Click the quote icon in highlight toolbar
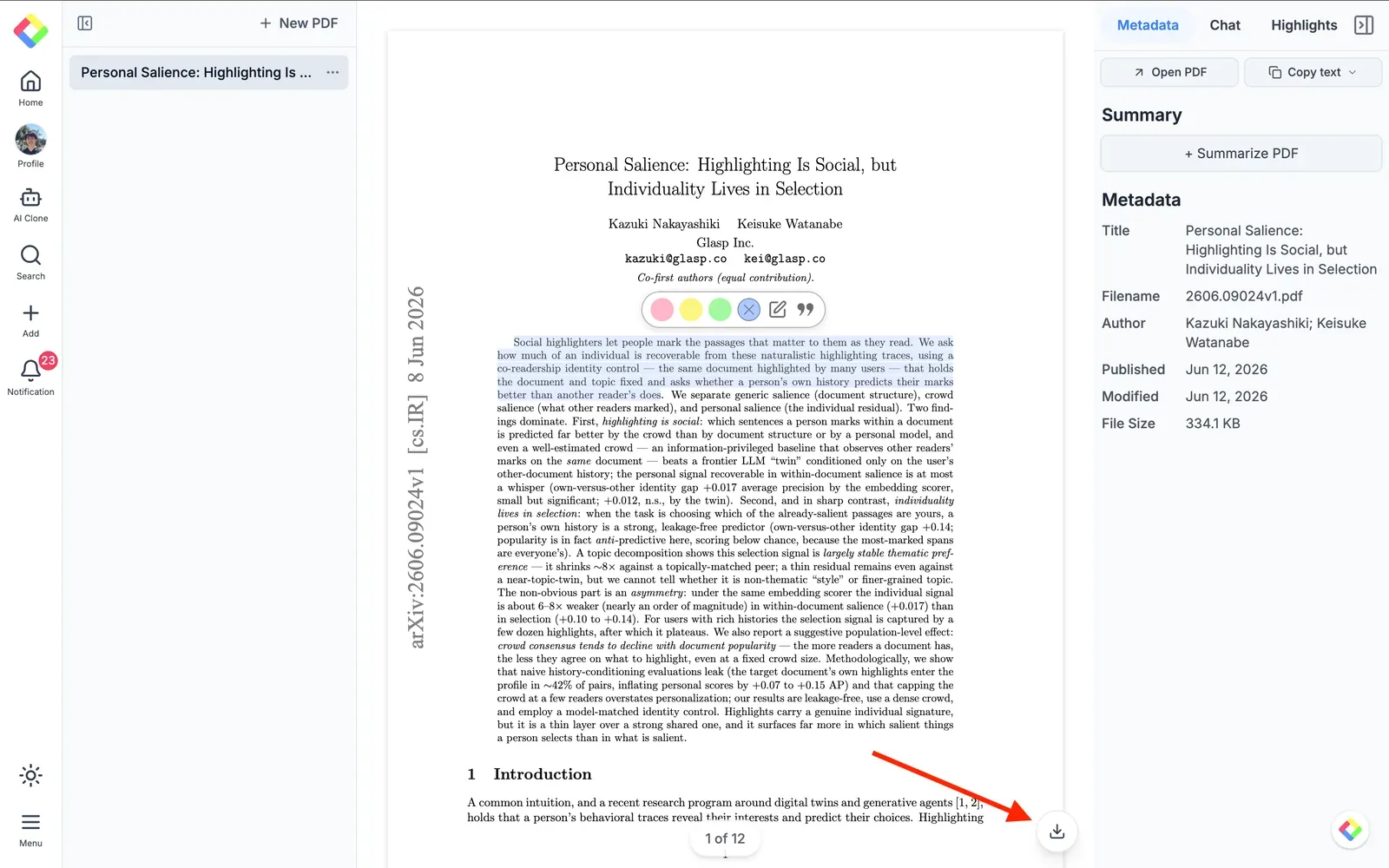 coord(806,309)
